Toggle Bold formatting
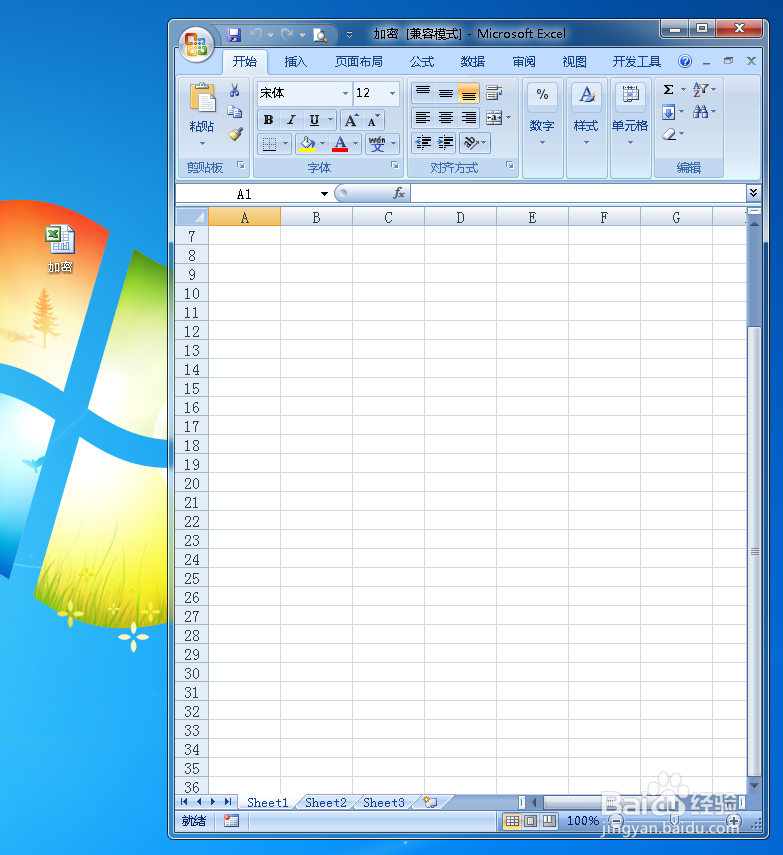 268,120
